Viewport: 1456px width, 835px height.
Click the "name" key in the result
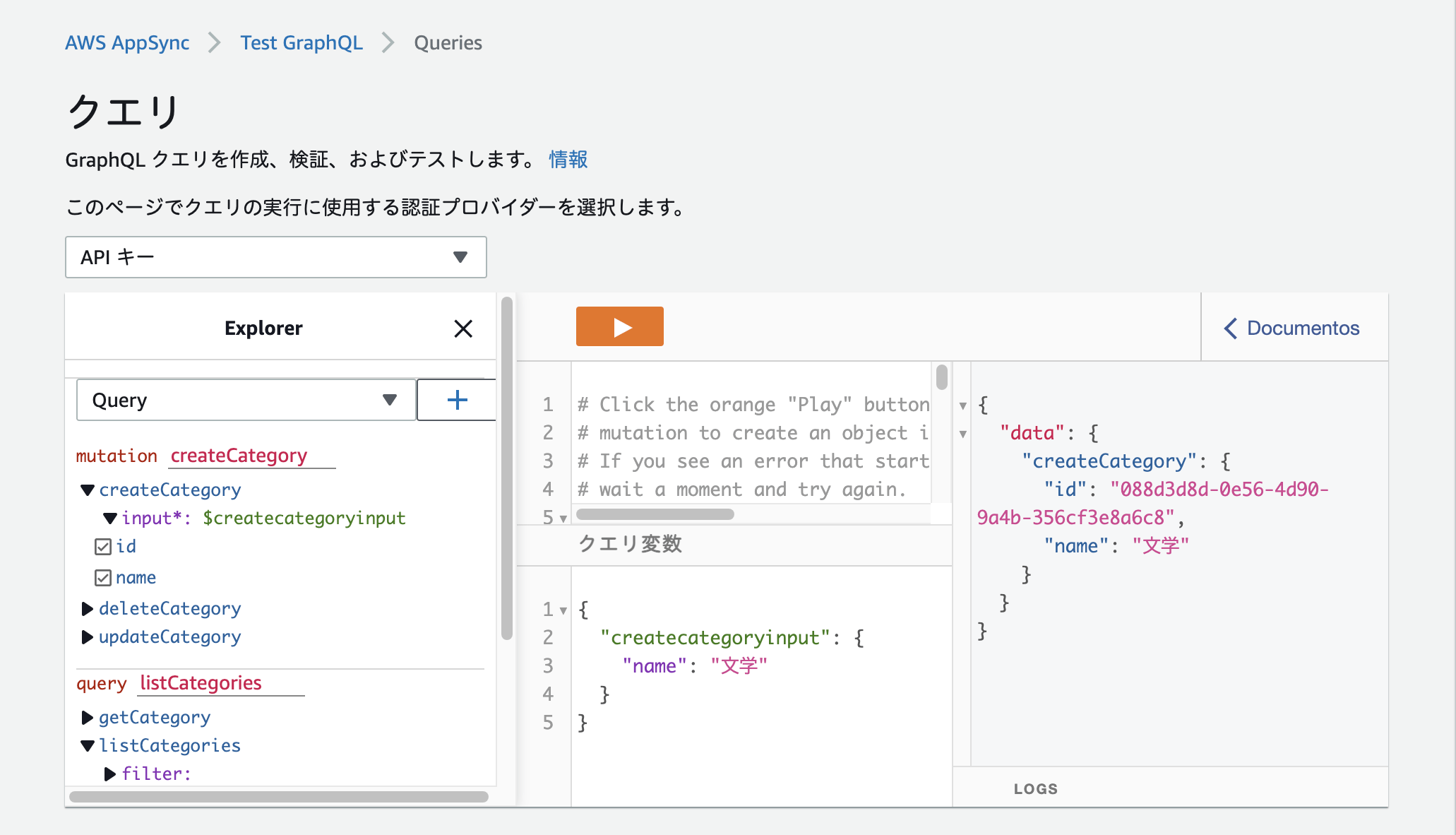click(1077, 546)
